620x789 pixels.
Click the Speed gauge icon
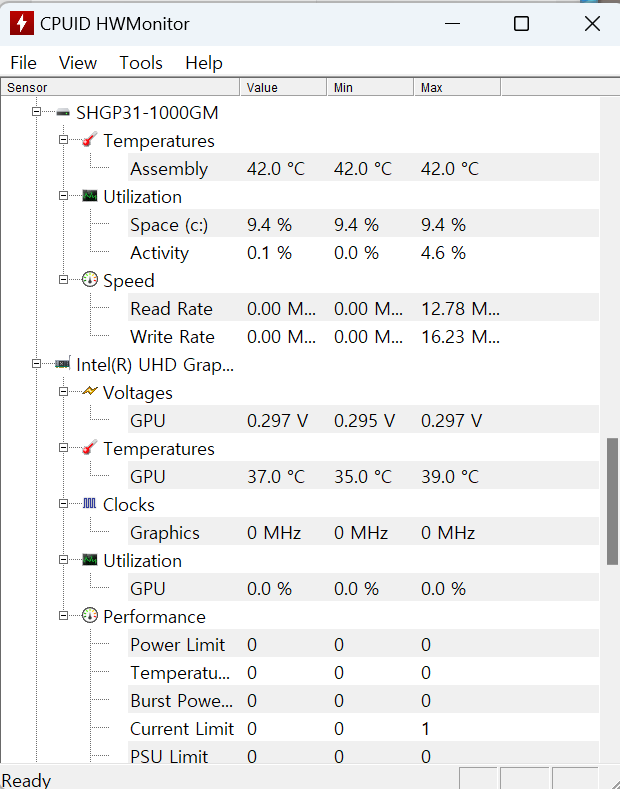[x=90, y=280]
